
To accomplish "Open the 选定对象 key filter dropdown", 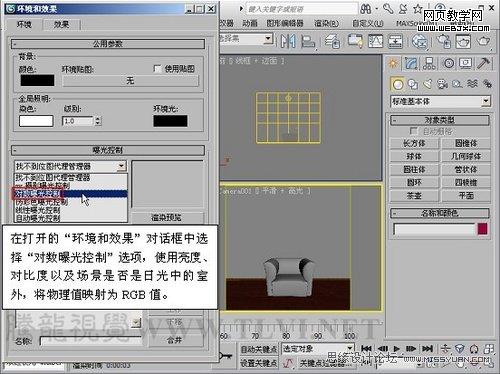I will coord(350,348).
